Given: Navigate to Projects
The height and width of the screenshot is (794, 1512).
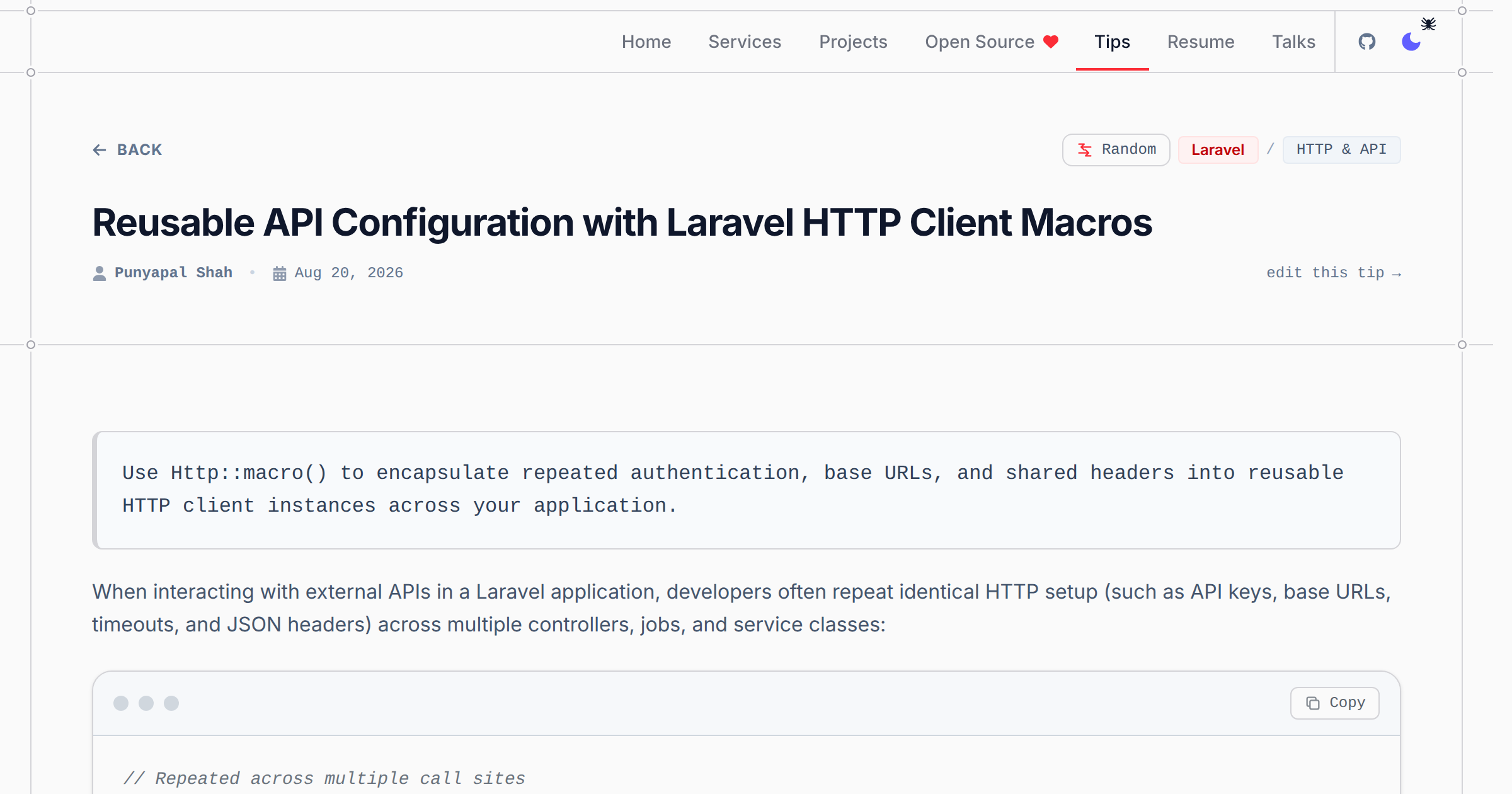Looking at the screenshot, I should (x=853, y=42).
